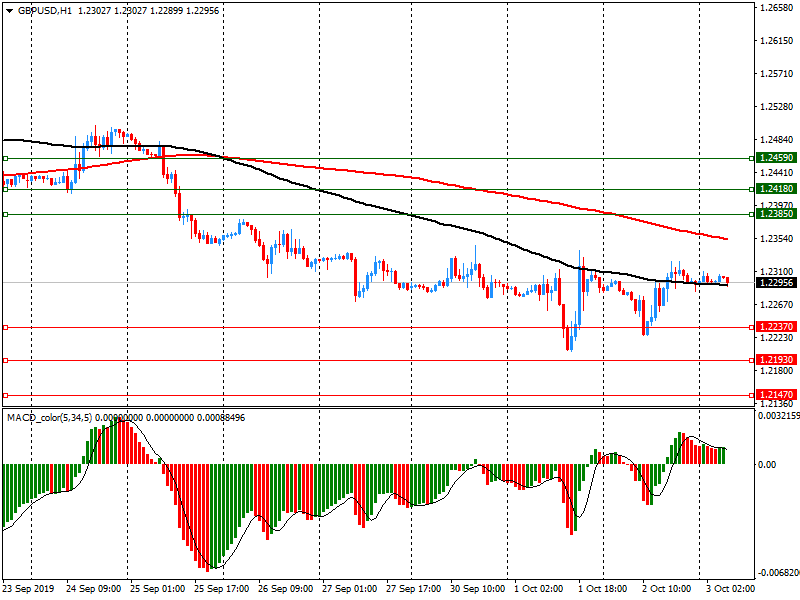Screen dimensions: 800x600
Task: Click the 1.23540 price axis value
Action: [x=777, y=239]
